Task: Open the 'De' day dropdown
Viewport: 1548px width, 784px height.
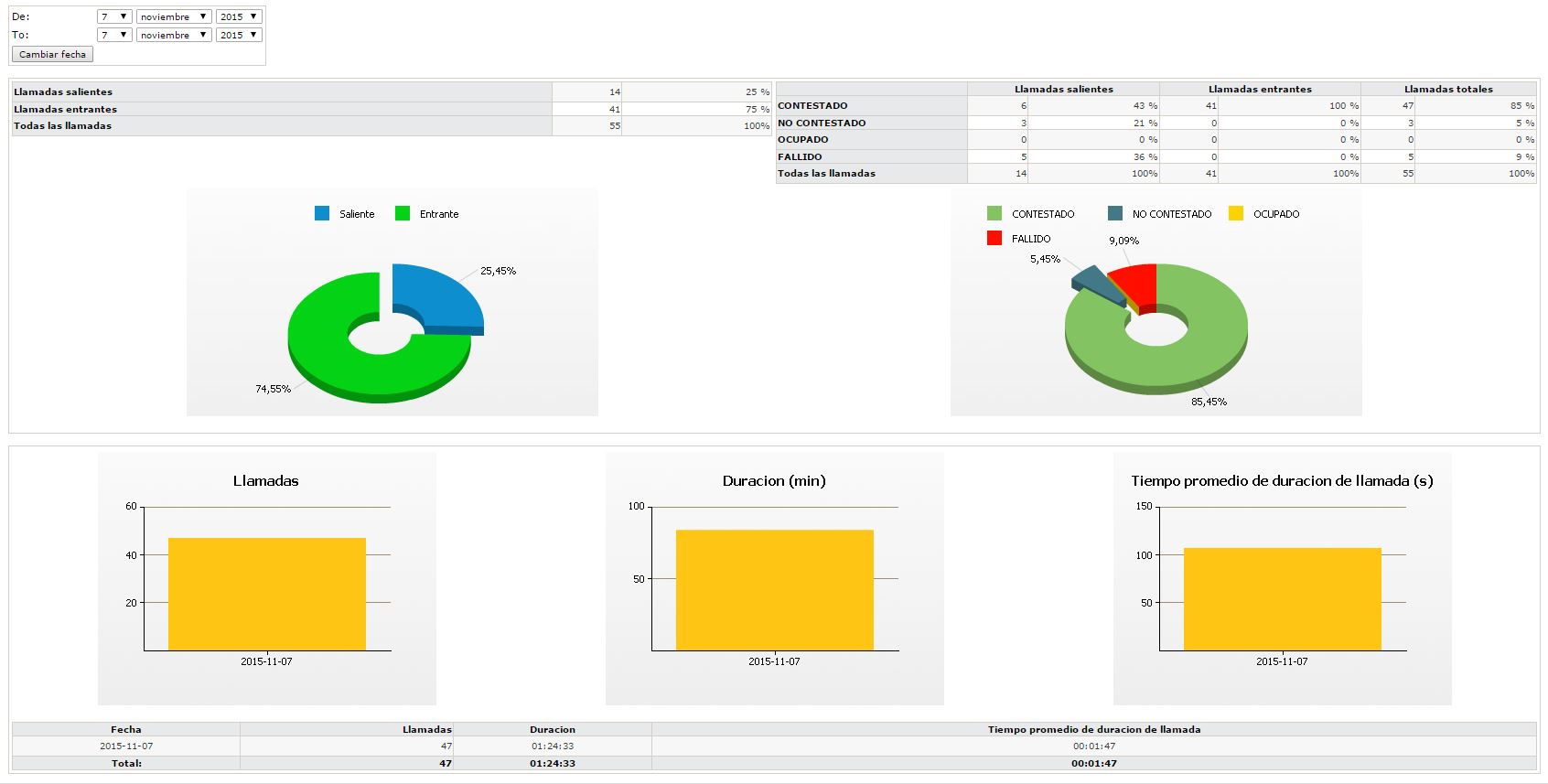Action: coord(114,16)
